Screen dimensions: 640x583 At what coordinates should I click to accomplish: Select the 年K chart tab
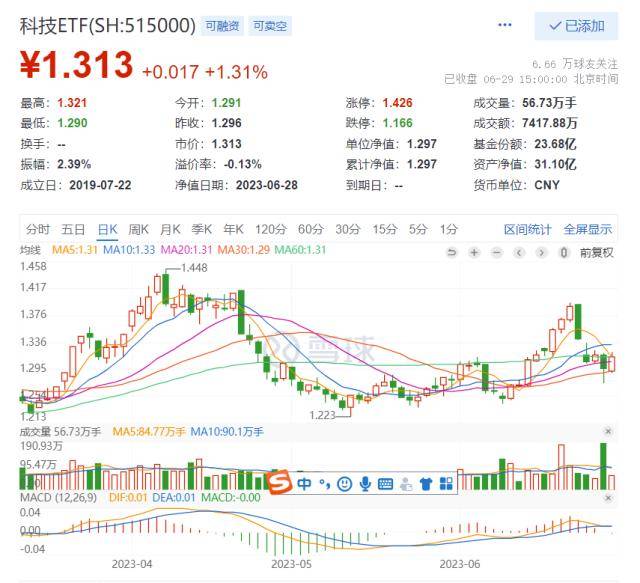tap(233, 229)
